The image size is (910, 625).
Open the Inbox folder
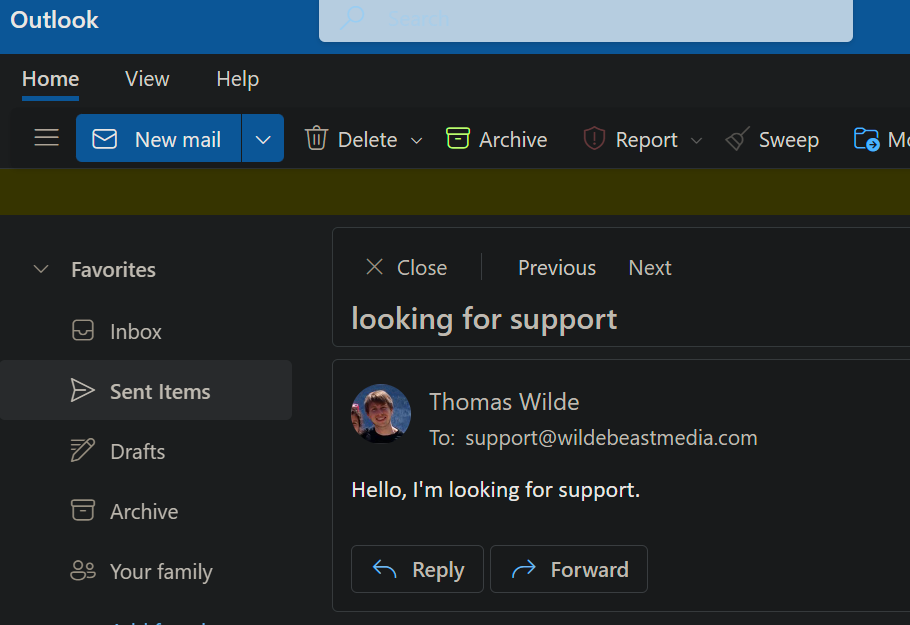135,331
